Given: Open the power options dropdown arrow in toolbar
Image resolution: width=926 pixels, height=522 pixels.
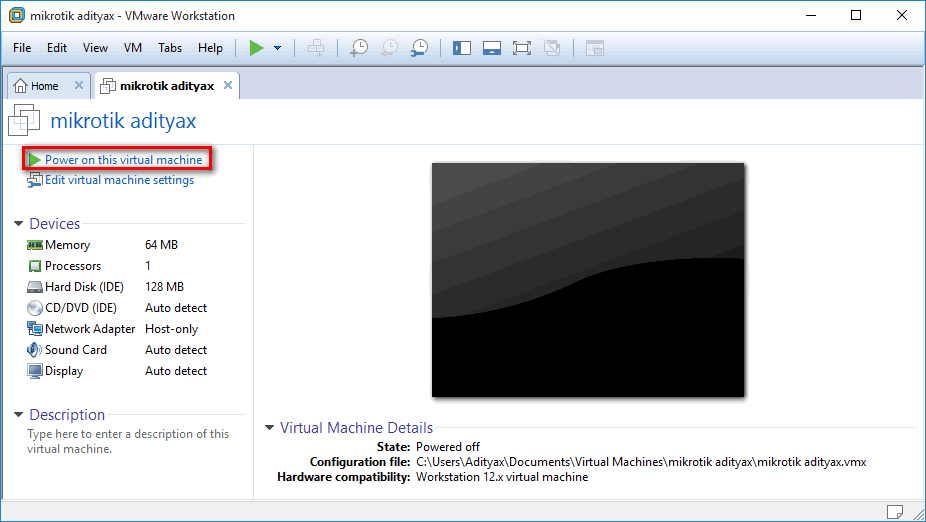Looking at the screenshot, I should [x=278, y=48].
